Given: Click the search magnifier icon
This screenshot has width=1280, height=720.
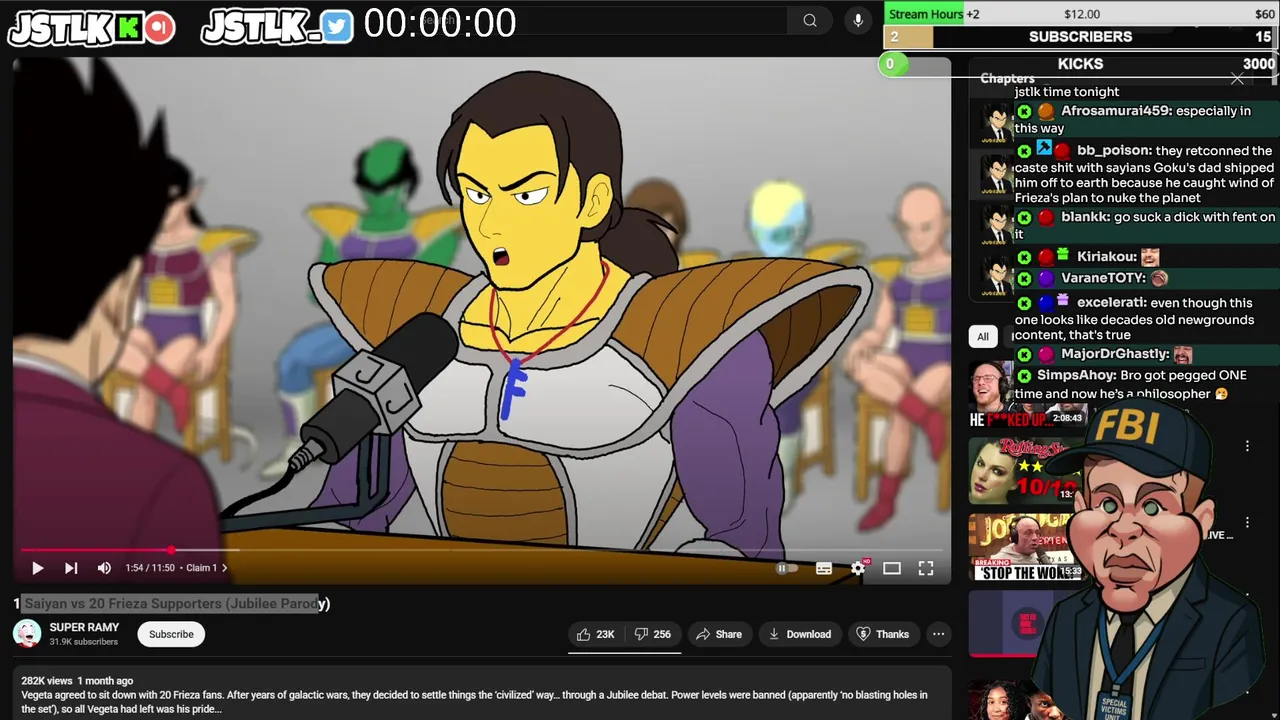Looking at the screenshot, I should click(810, 20).
